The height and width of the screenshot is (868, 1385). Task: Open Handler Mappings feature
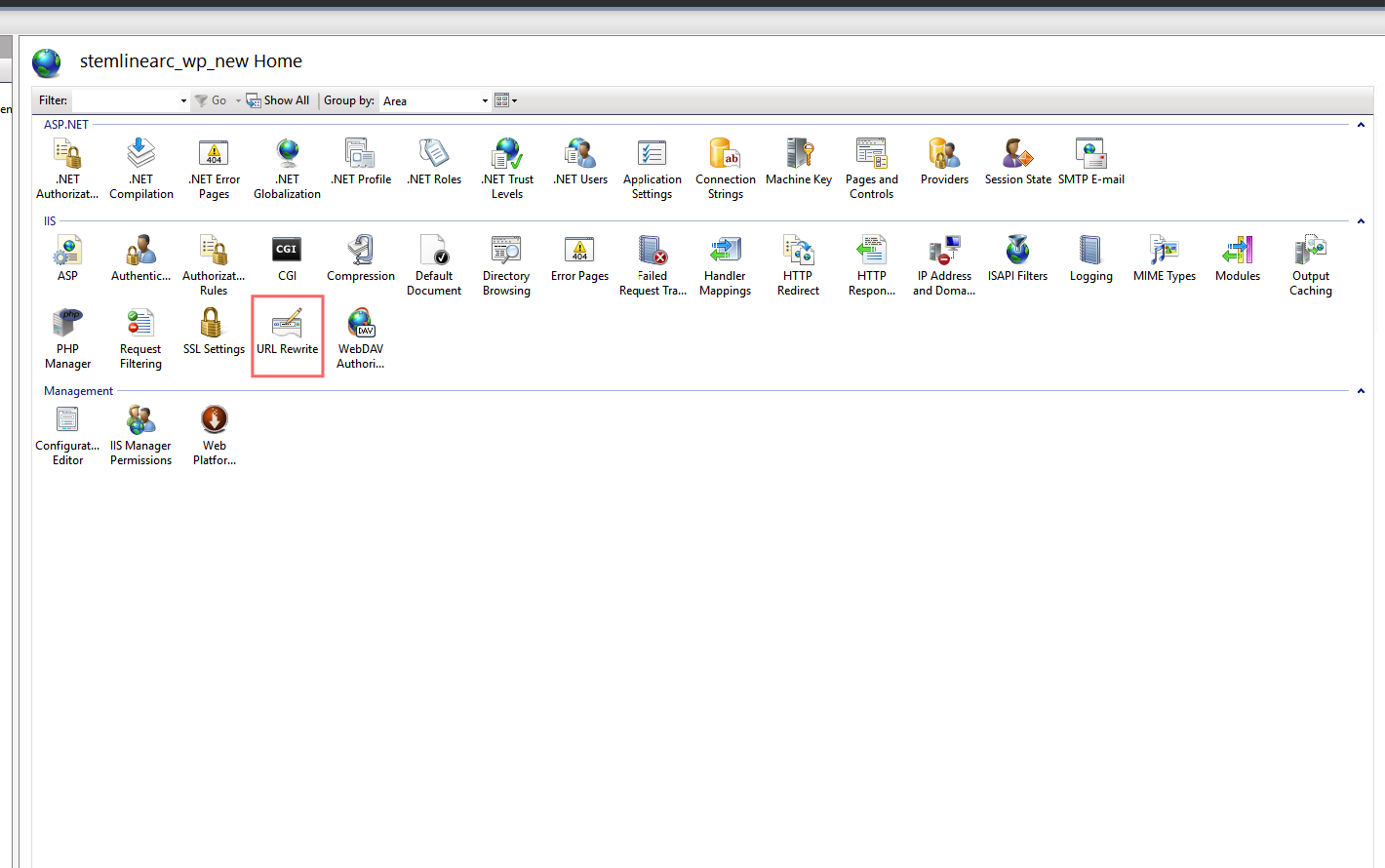click(726, 265)
